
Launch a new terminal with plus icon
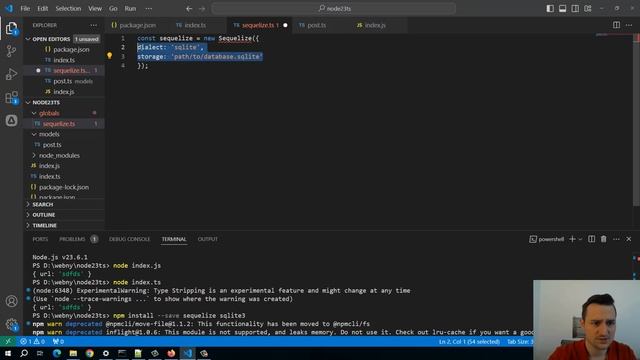[572, 239]
